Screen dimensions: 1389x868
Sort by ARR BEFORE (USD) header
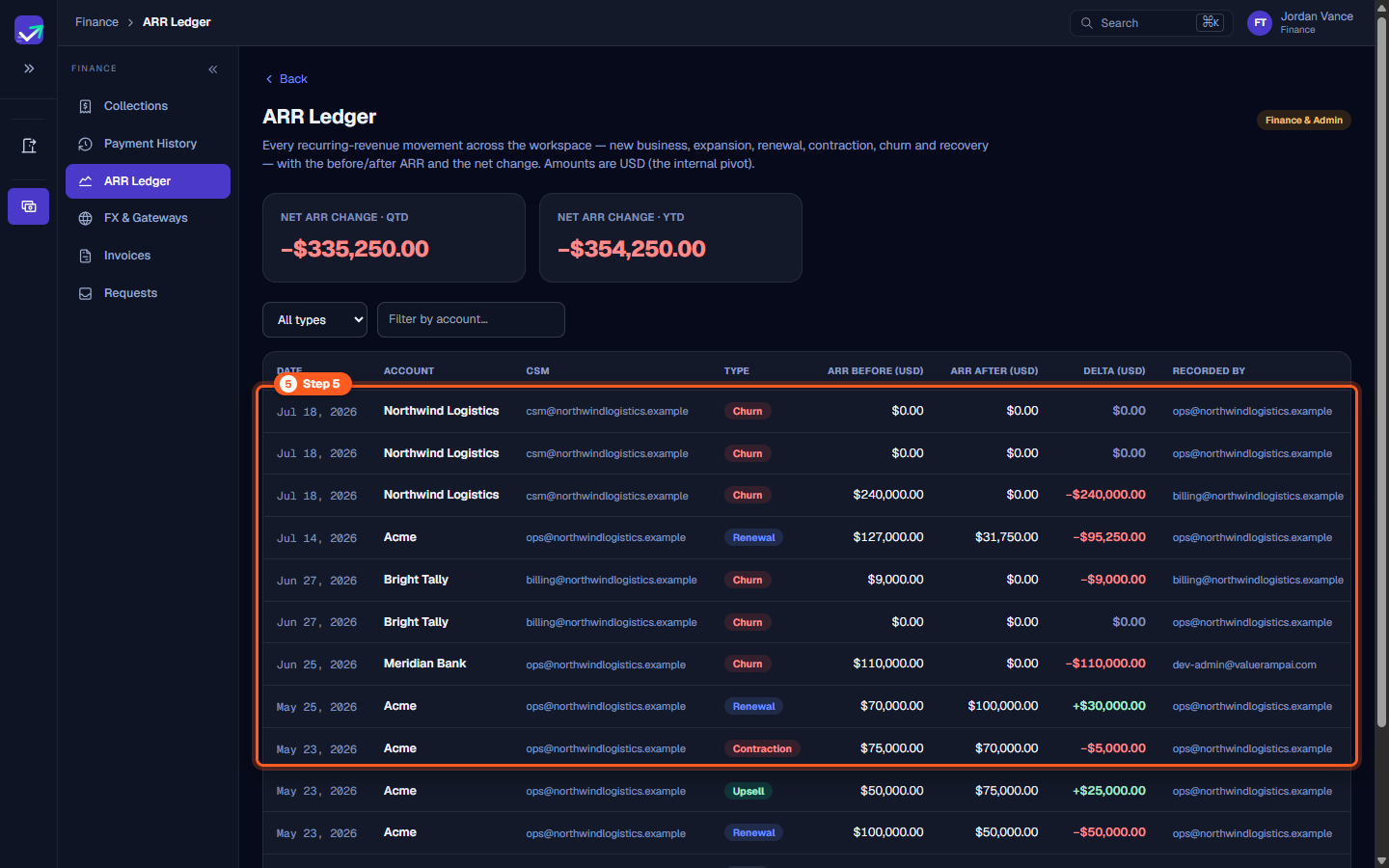tap(875, 371)
